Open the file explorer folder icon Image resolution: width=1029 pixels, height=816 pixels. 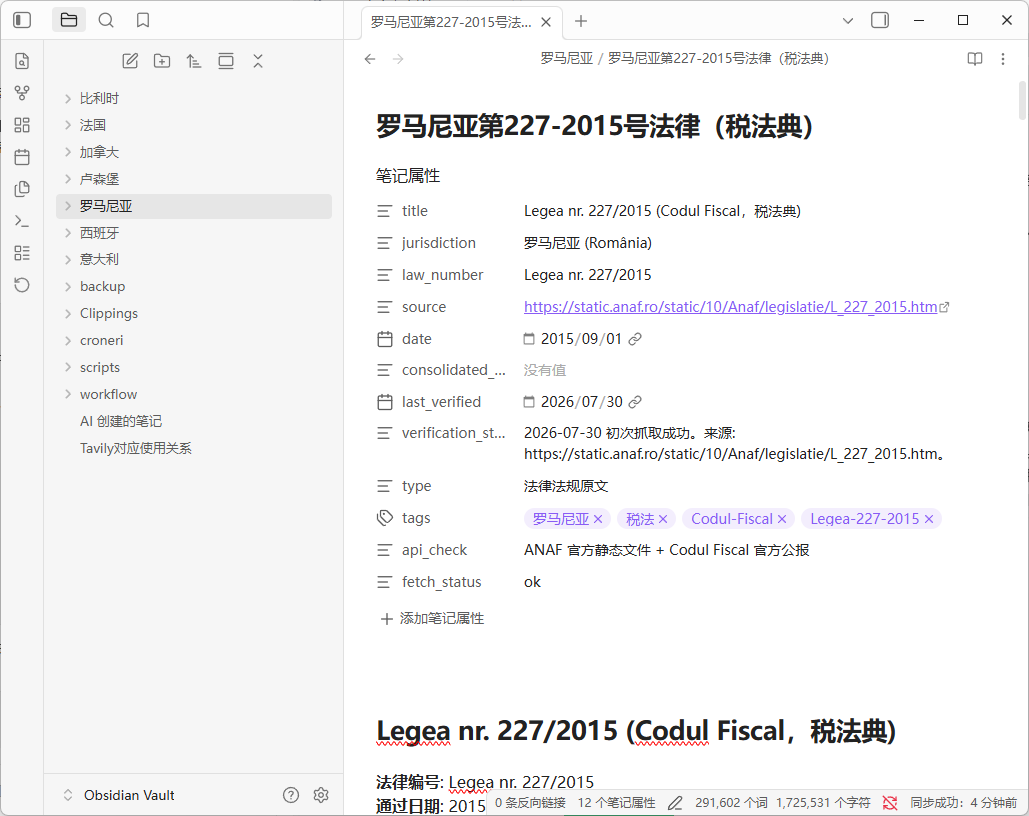(x=69, y=20)
